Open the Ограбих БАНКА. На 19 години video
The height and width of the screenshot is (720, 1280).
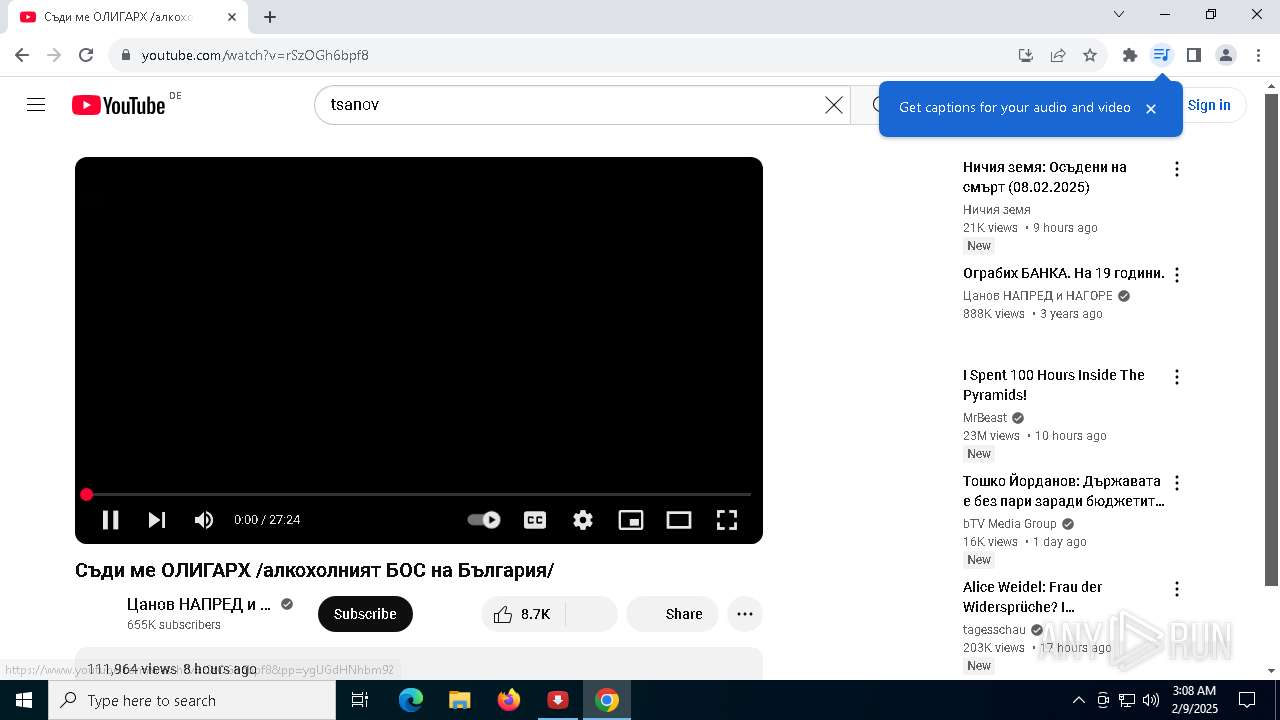pyautogui.click(x=1064, y=273)
